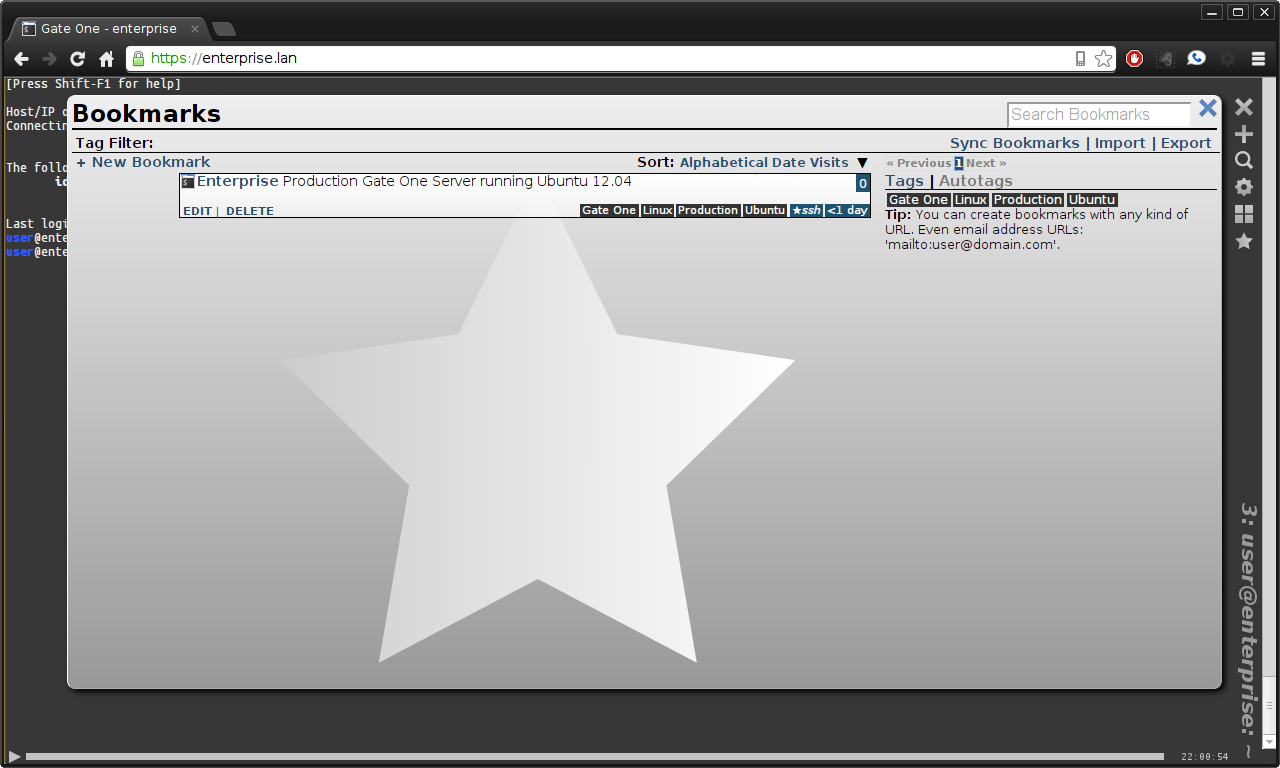Image resolution: width=1280 pixels, height=768 pixels.
Task: Click the new terminal plus icon in sidebar
Action: (1243, 134)
